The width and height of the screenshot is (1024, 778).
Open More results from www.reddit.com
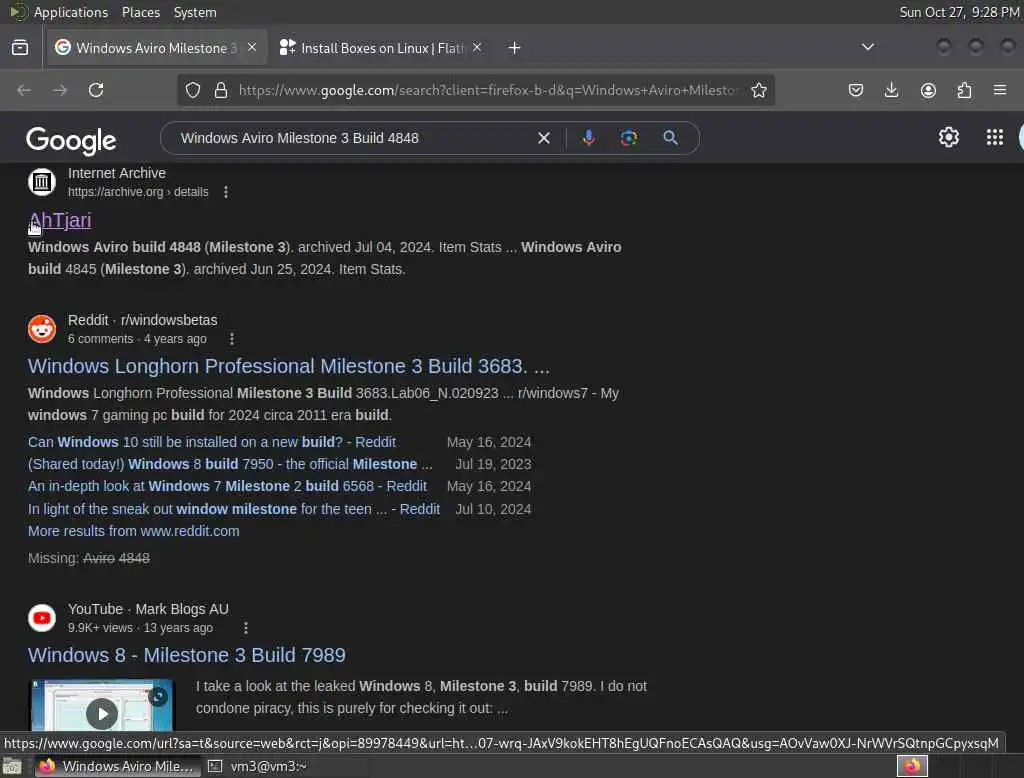(134, 531)
